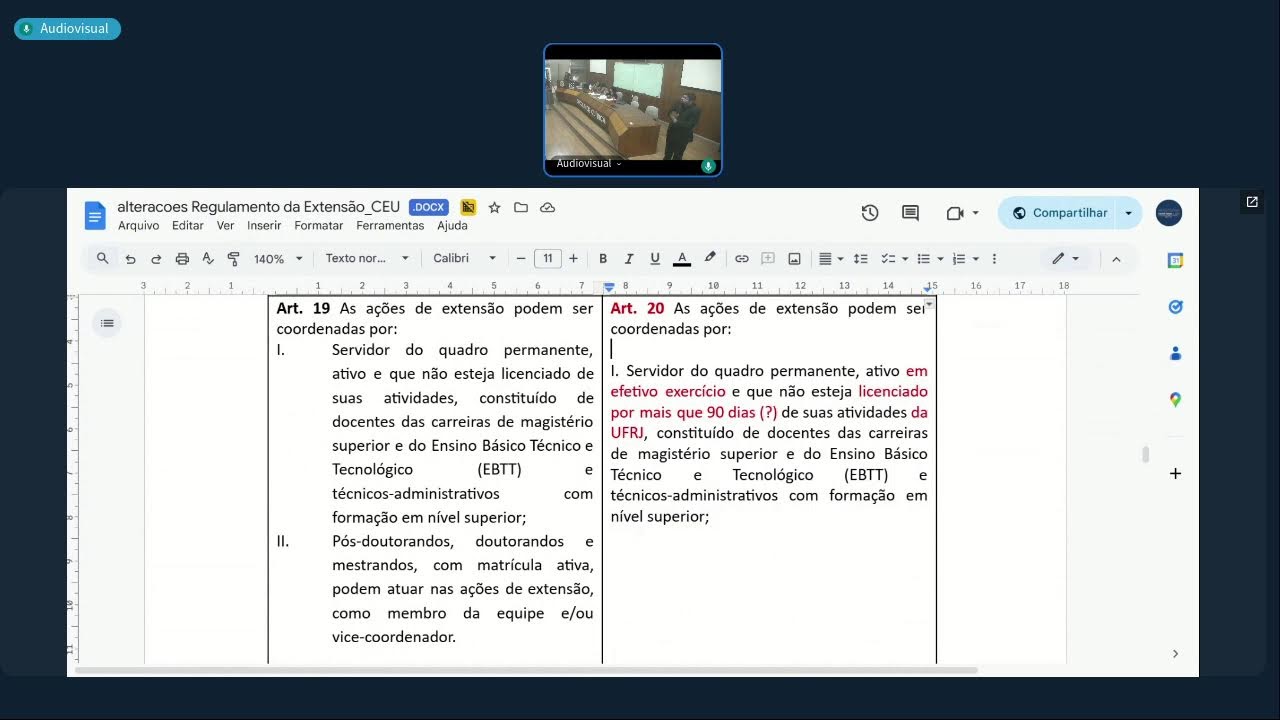
Task: Print the document
Action: pyautogui.click(x=182, y=258)
